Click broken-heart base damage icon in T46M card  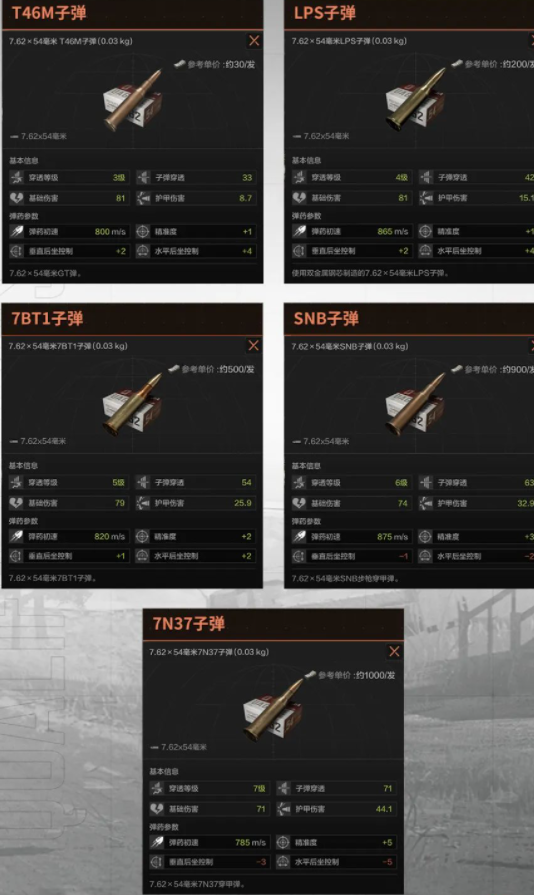[16, 198]
